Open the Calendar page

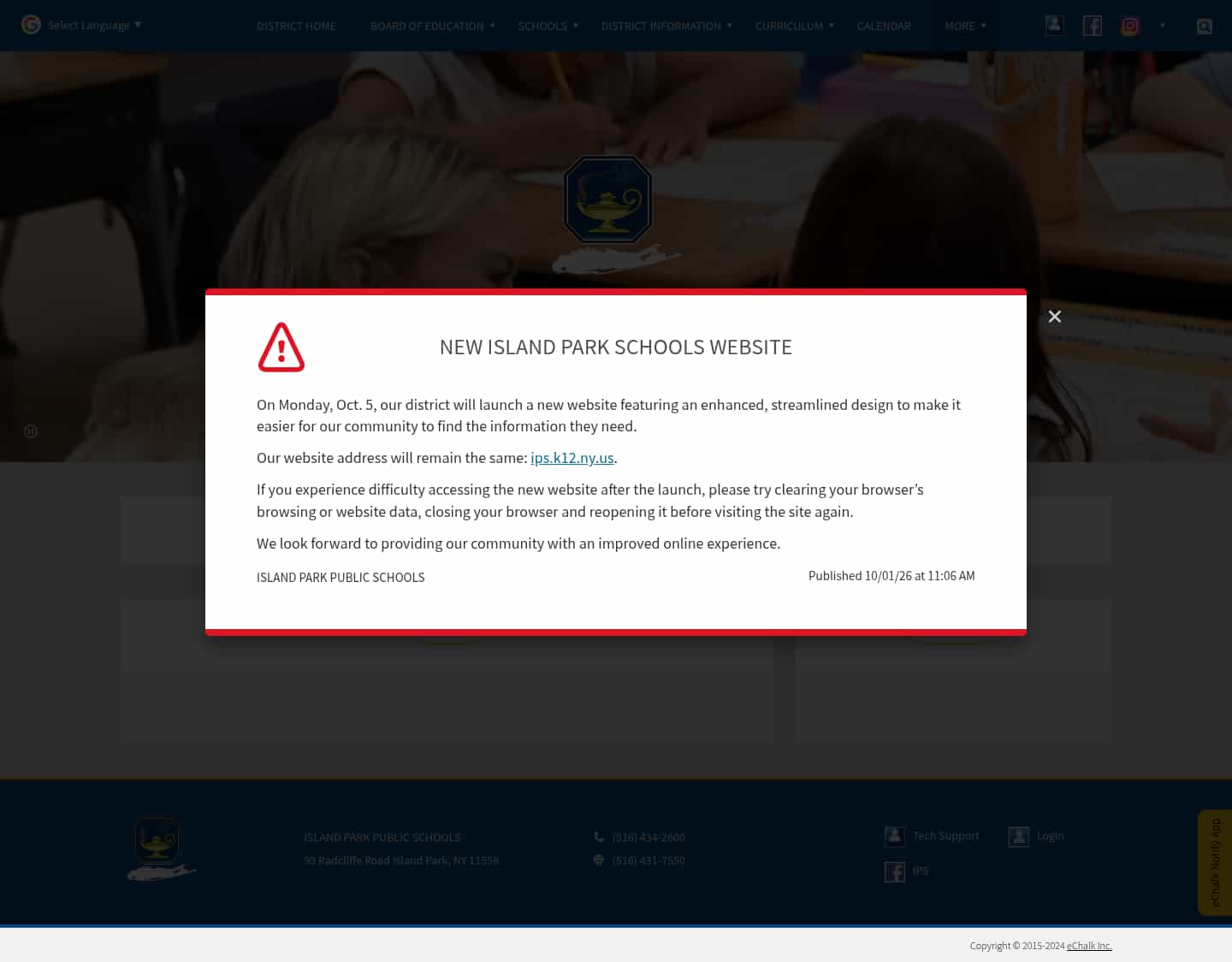pyautogui.click(x=884, y=26)
